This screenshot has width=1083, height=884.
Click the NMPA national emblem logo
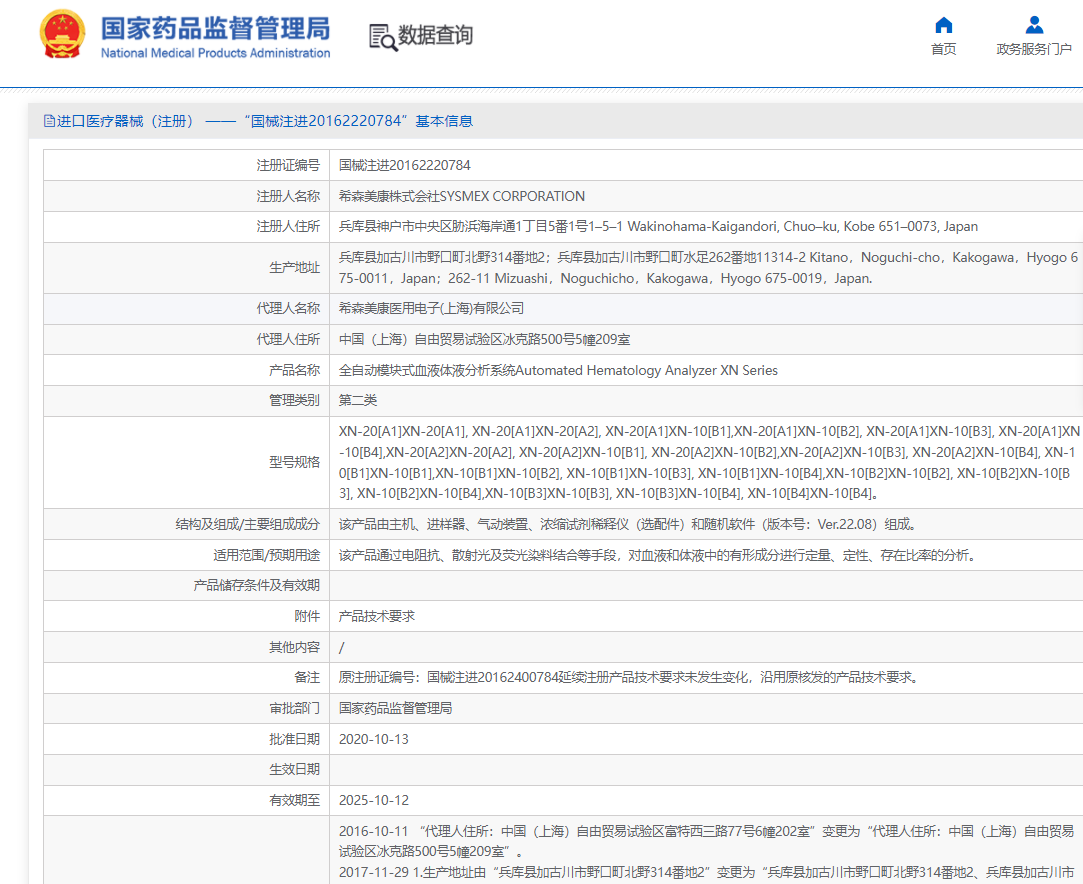[x=62, y=34]
